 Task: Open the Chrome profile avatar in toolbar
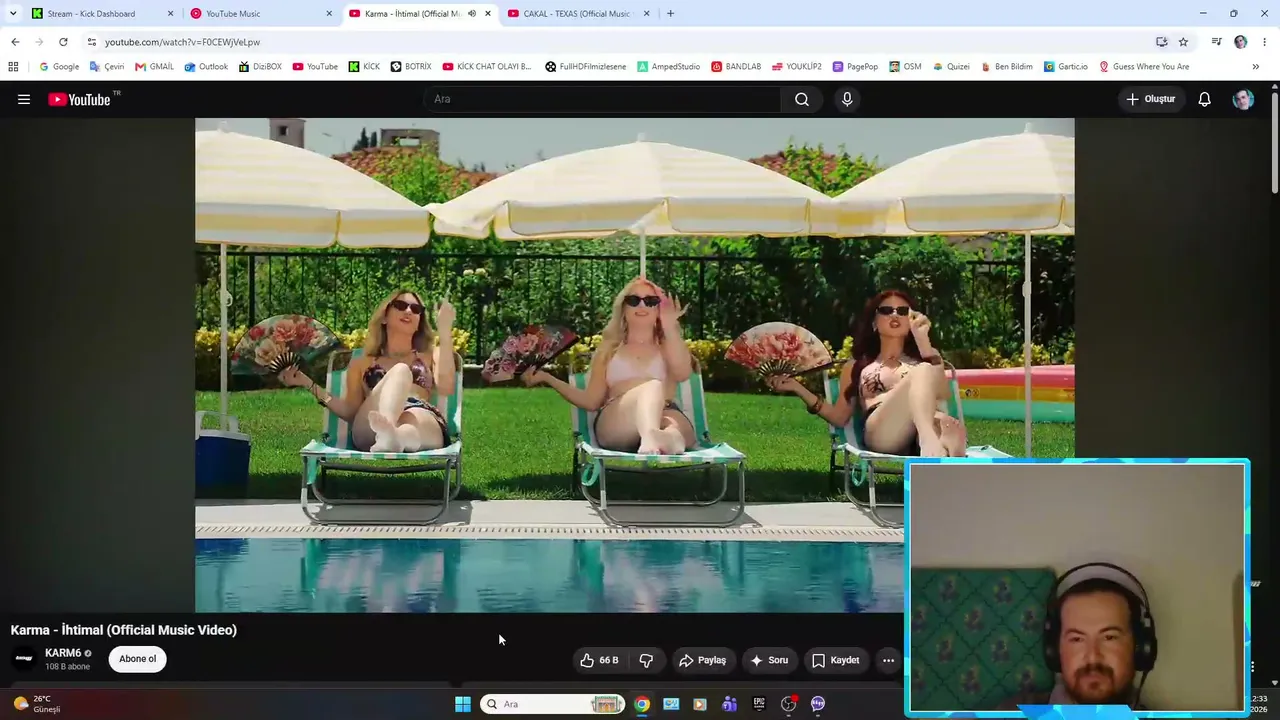point(1241,42)
